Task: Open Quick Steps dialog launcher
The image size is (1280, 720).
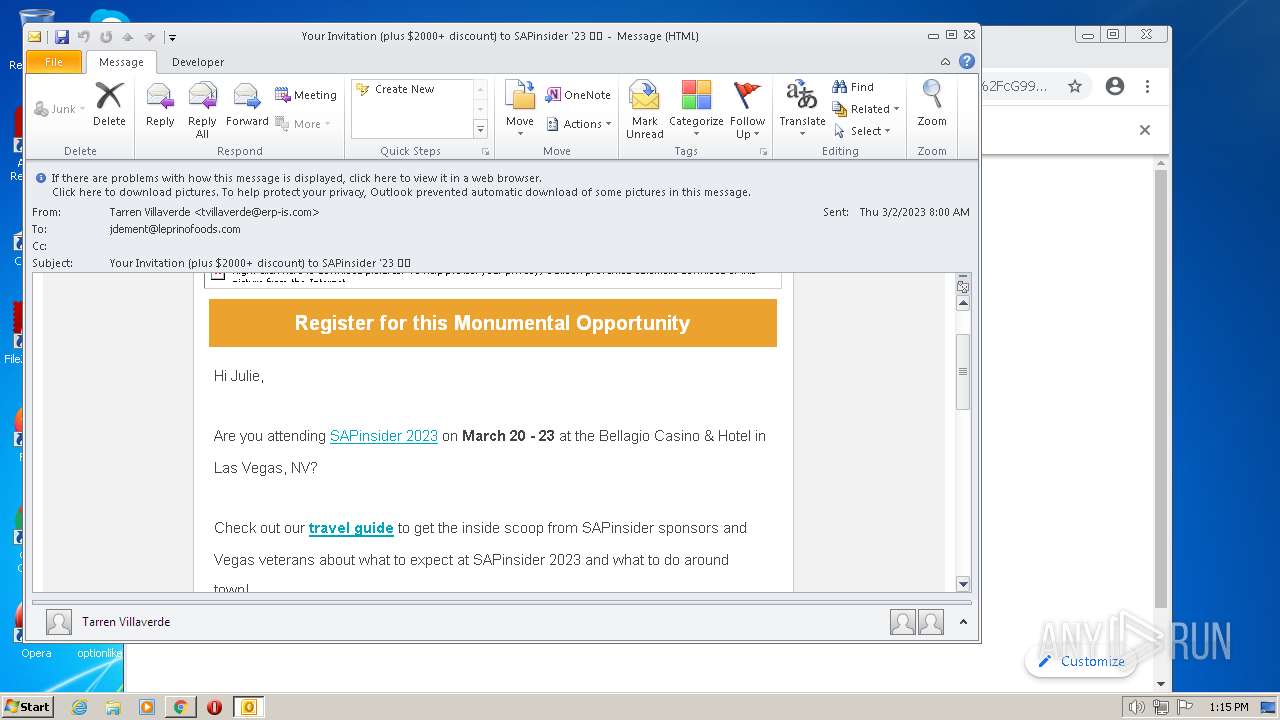Action: tap(486, 152)
